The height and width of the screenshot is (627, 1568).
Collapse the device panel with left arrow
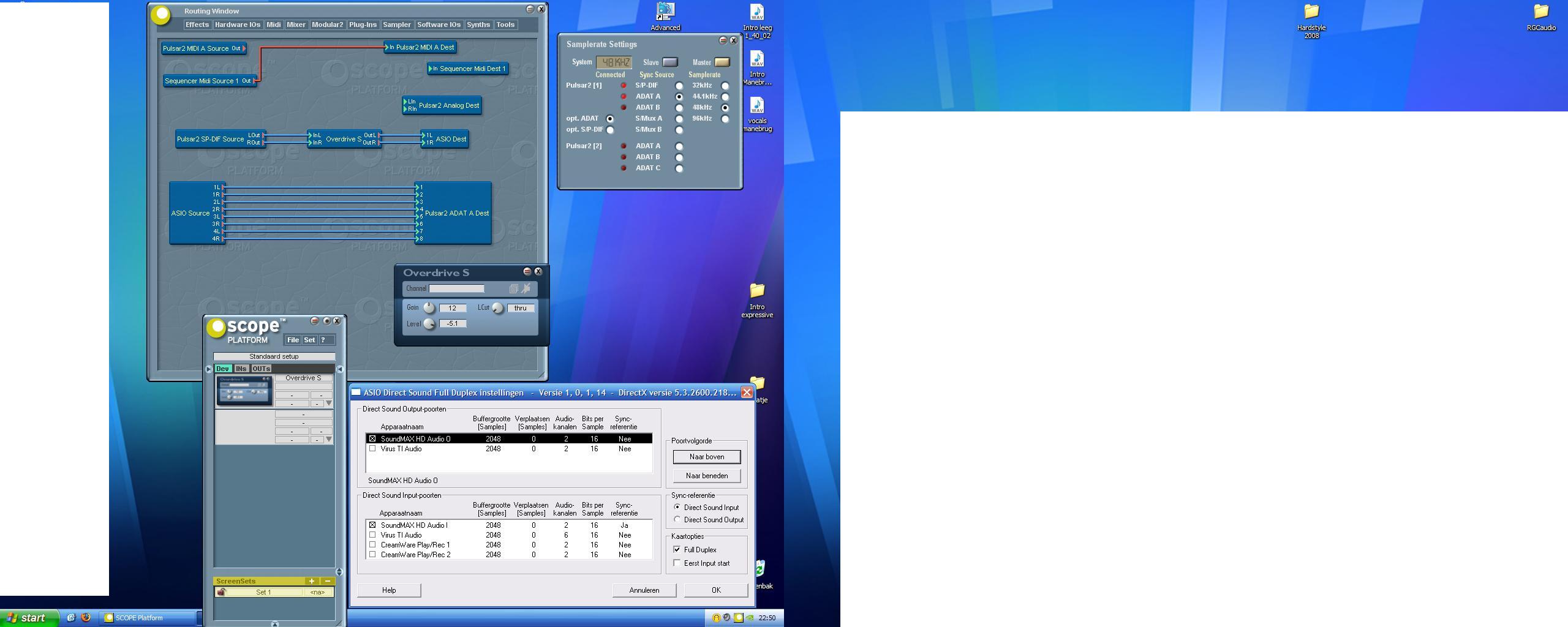pyautogui.click(x=340, y=369)
